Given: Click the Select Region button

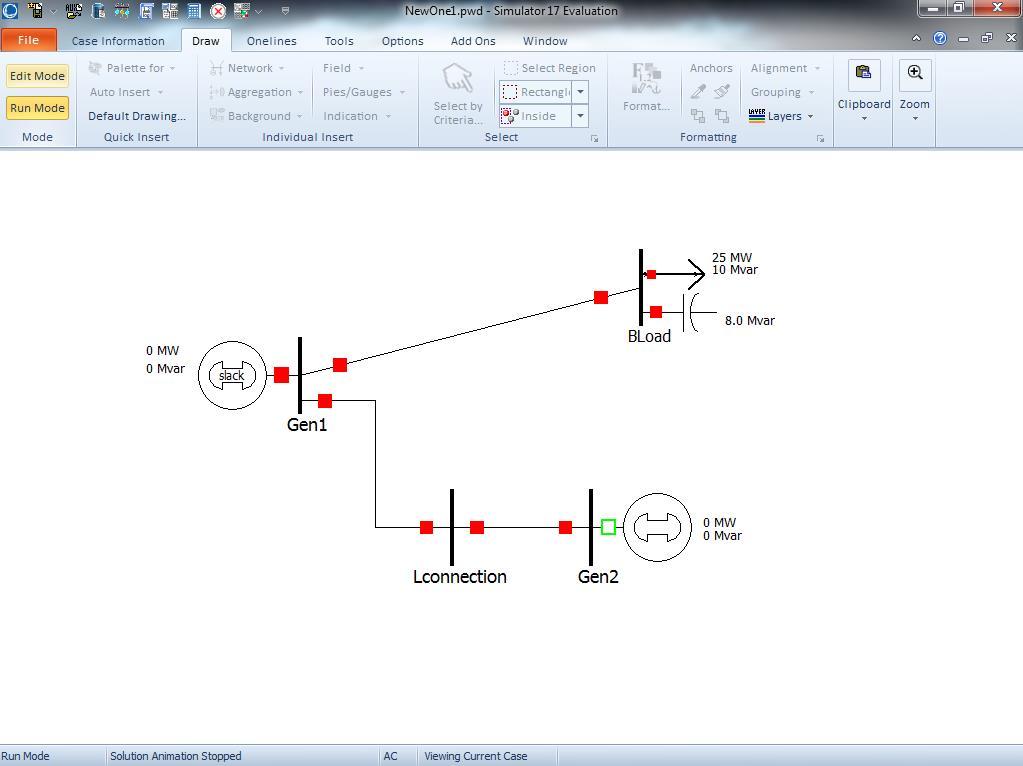Looking at the screenshot, I should pyautogui.click(x=549, y=68).
